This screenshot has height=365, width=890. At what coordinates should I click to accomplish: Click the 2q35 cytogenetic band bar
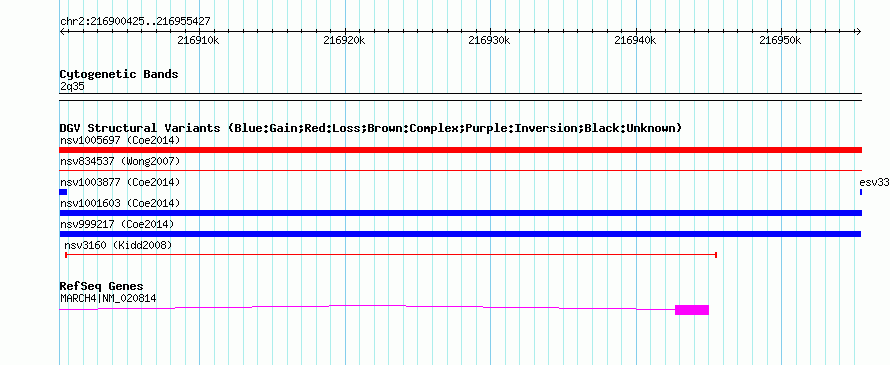(460, 97)
